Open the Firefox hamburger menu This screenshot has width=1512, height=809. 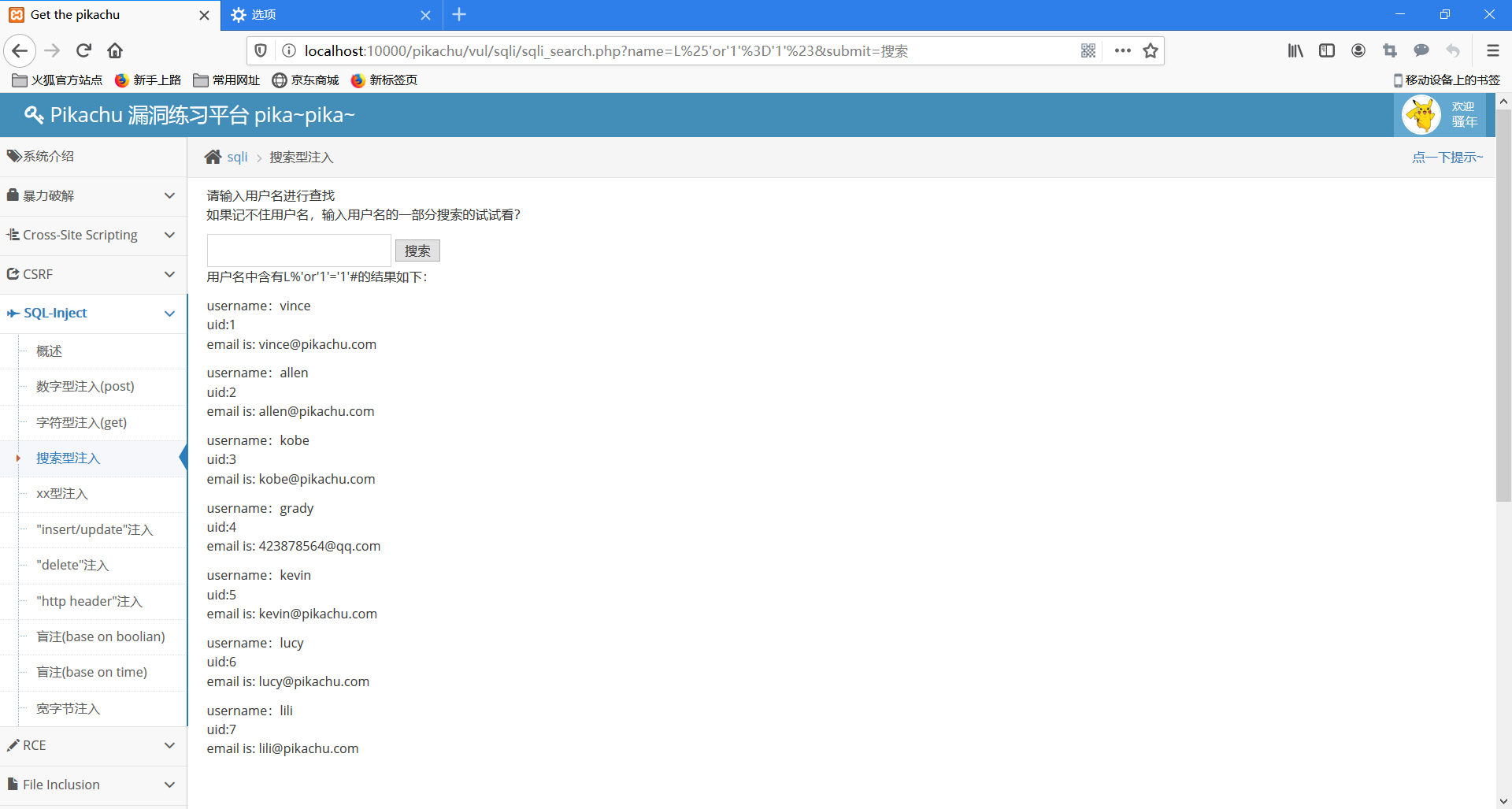click(1492, 50)
